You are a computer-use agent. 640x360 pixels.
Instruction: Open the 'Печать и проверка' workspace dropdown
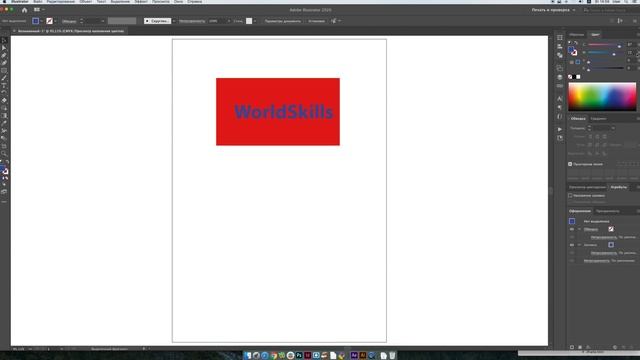pos(553,10)
